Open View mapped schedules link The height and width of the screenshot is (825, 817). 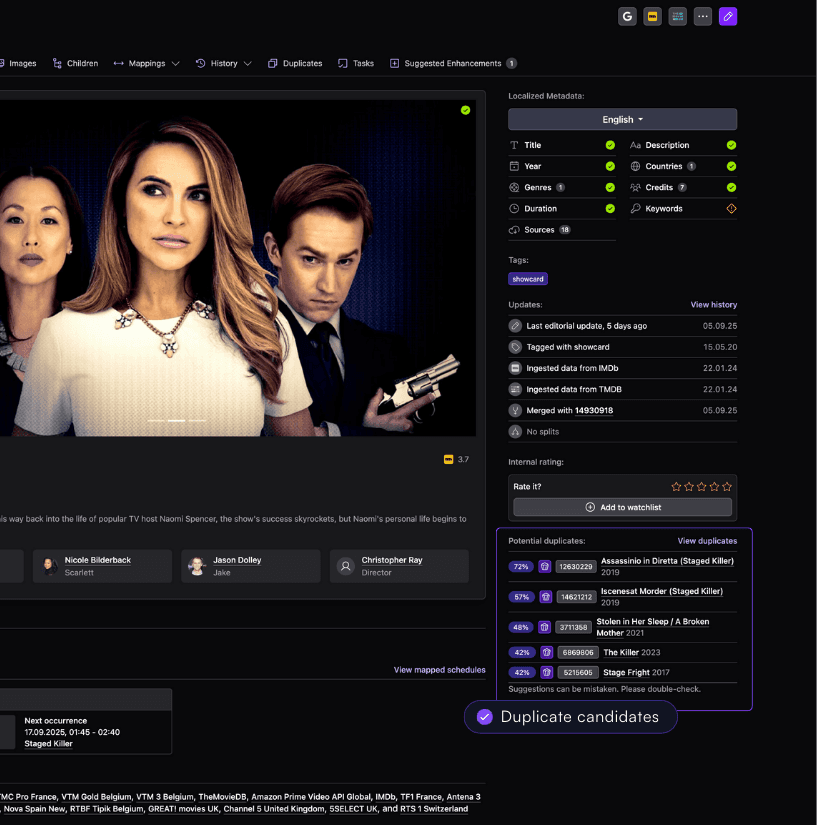pyautogui.click(x=439, y=670)
